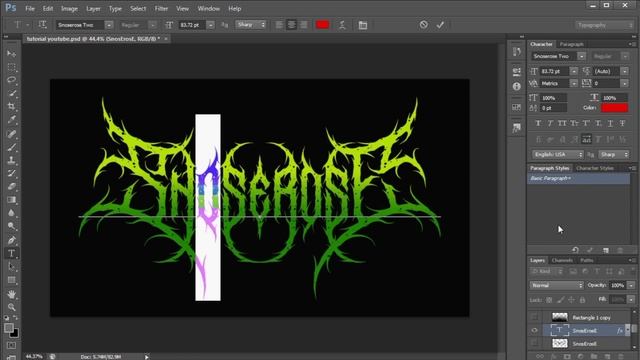This screenshot has width=640, height=360.
Task: Select the Eraser tool
Action: [x=11, y=187]
